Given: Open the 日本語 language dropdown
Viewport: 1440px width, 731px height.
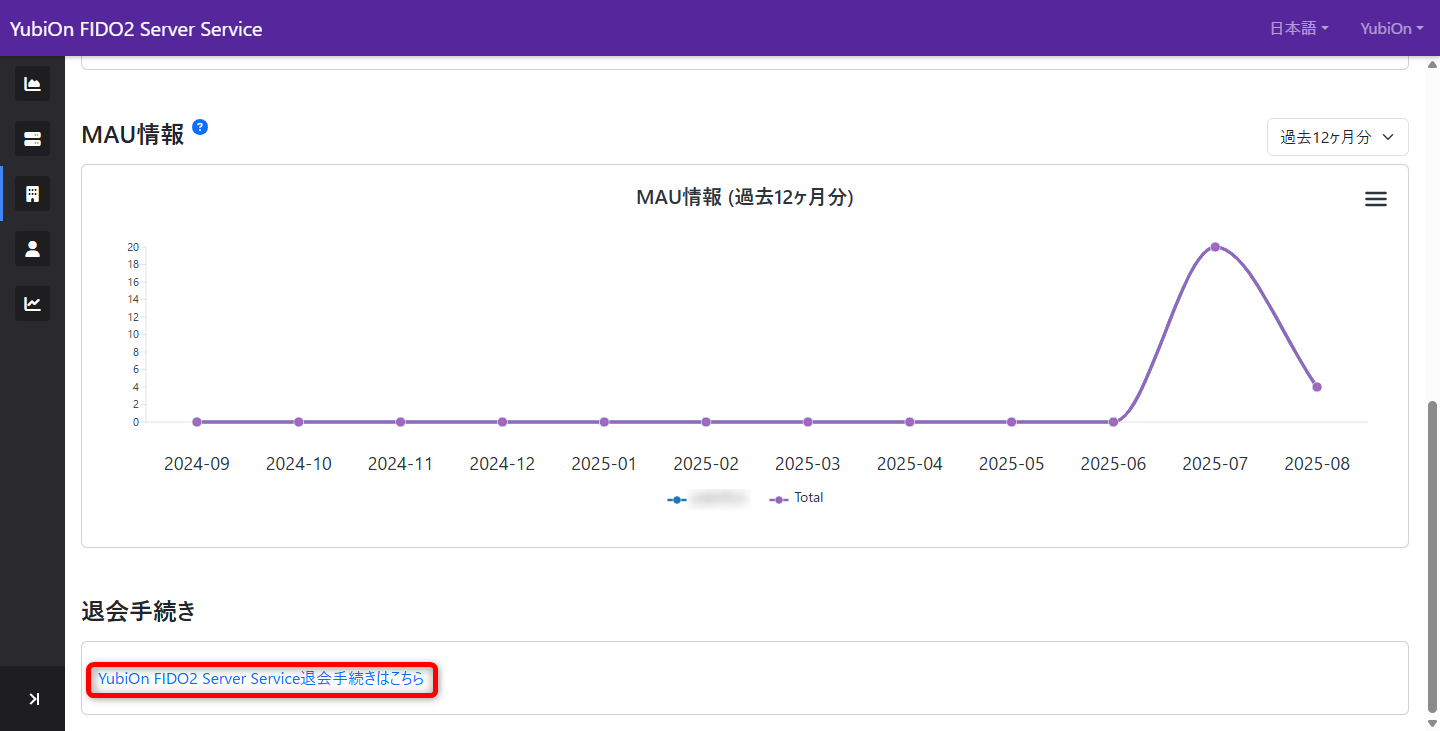Looking at the screenshot, I should (1299, 29).
